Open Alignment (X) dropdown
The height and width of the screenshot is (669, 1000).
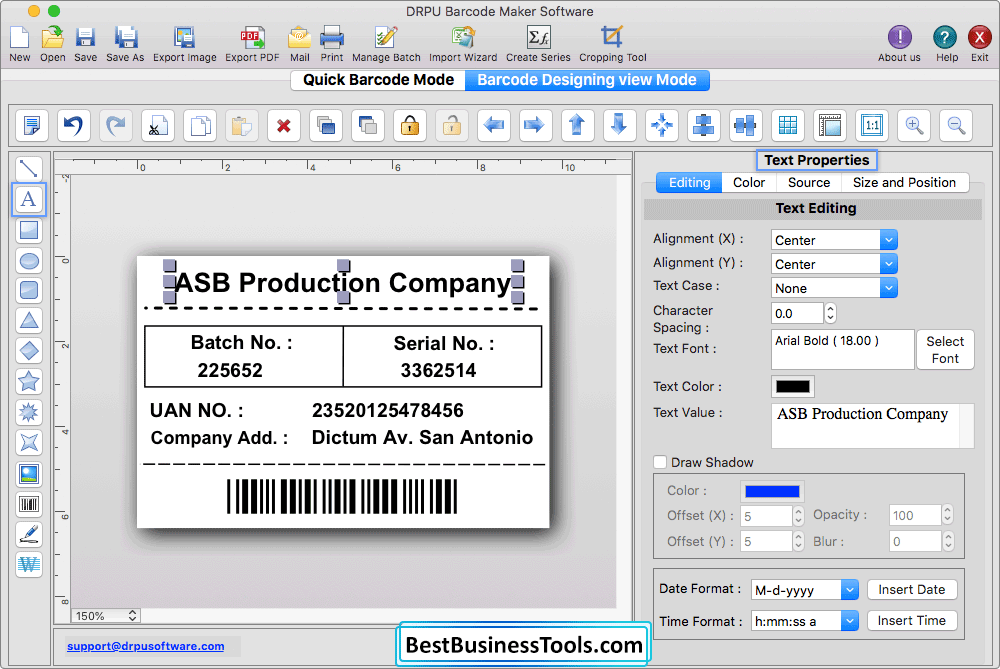point(834,240)
